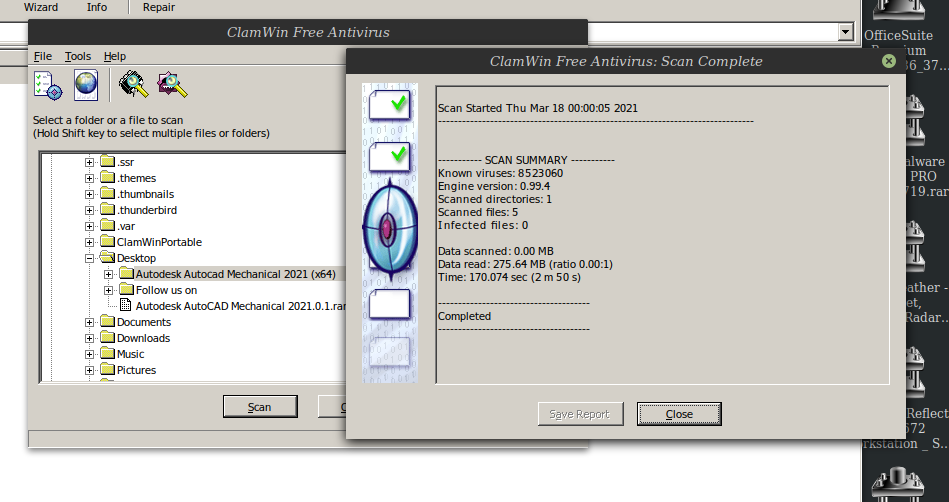
Task: Click the Infected files: 0 line
Action: click(x=483, y=225)
